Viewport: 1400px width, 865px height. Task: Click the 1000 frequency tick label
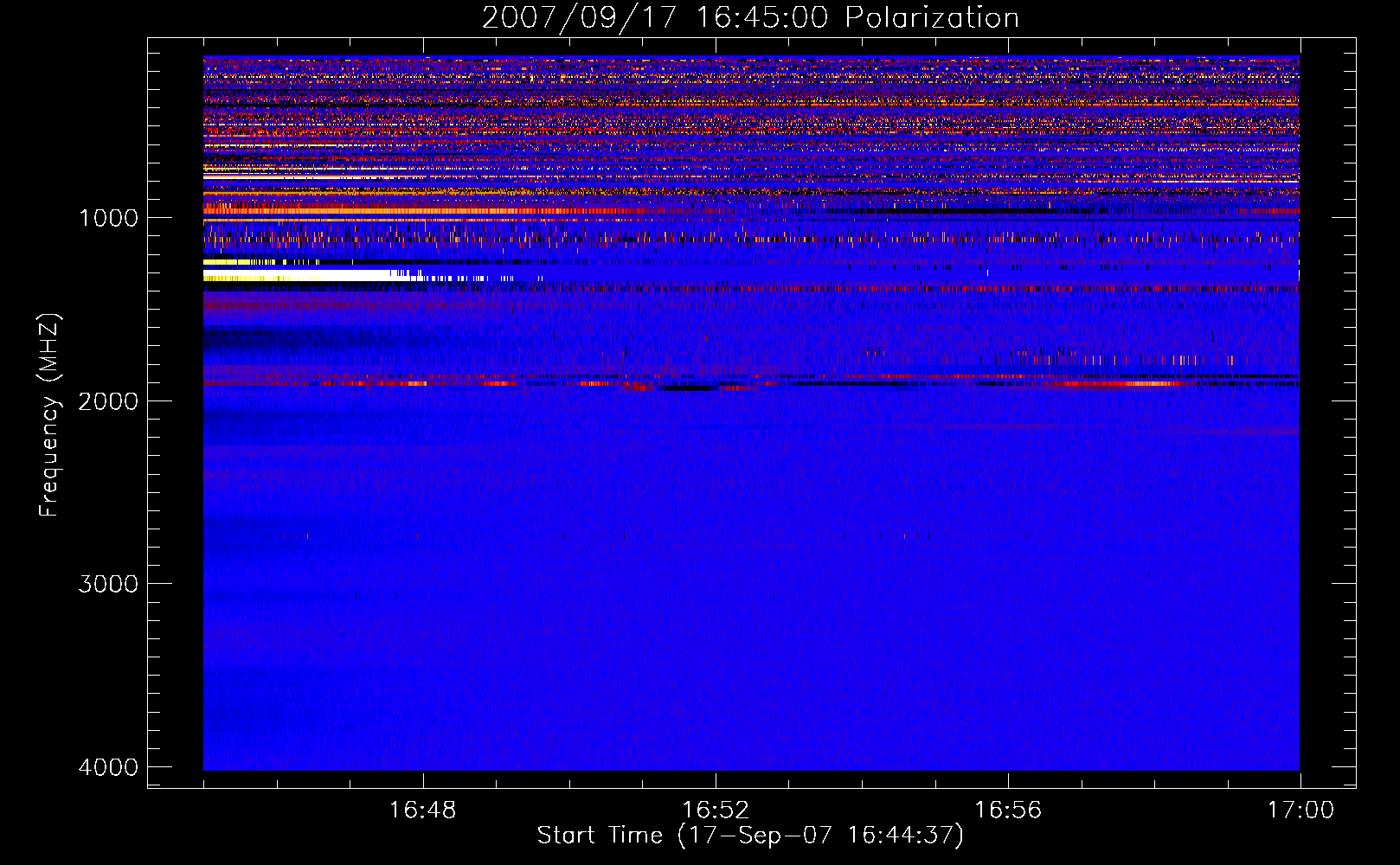pyautogui.click(x=109, y=217)
